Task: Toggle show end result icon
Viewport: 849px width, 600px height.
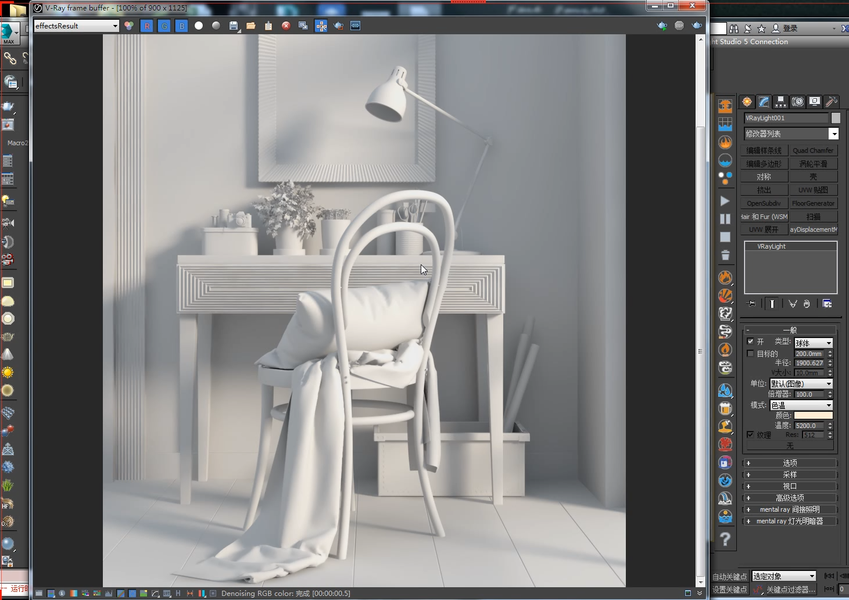Action: pyautogui.click(x=772, y=304)
